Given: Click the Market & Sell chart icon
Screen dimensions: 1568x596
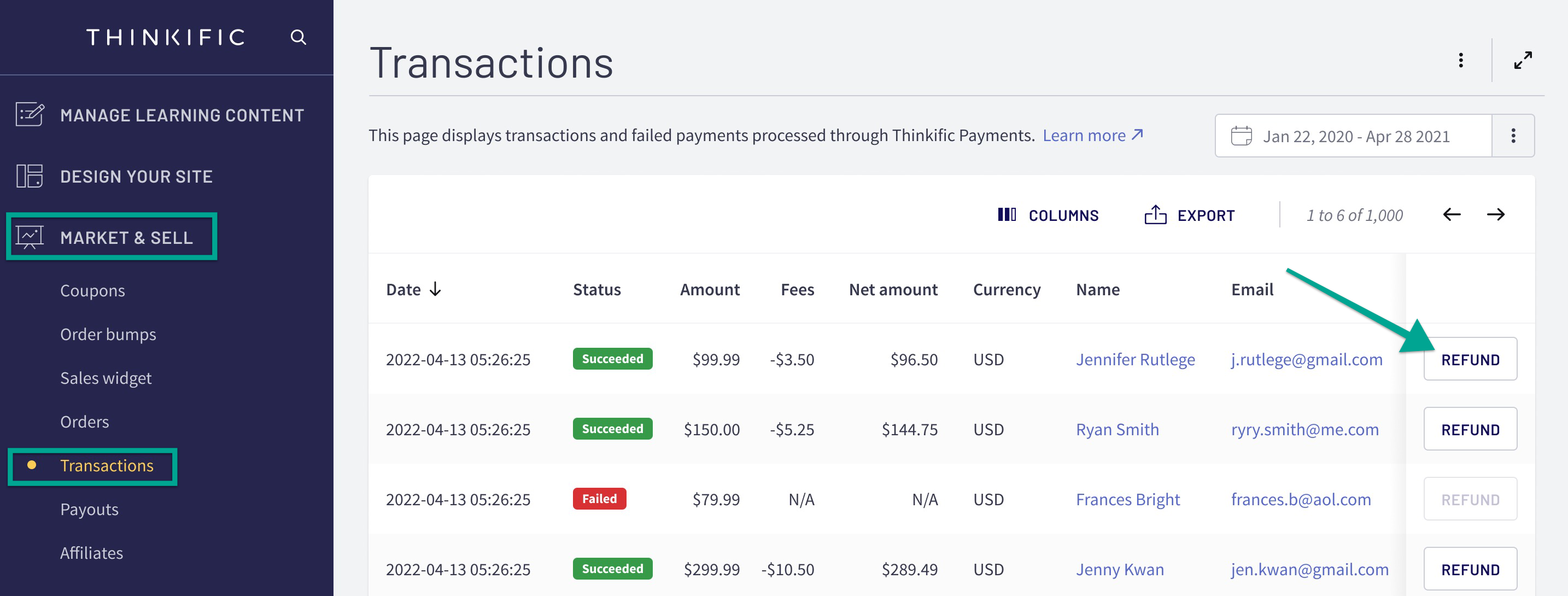Looking at the screenshot, I should 29,237.
